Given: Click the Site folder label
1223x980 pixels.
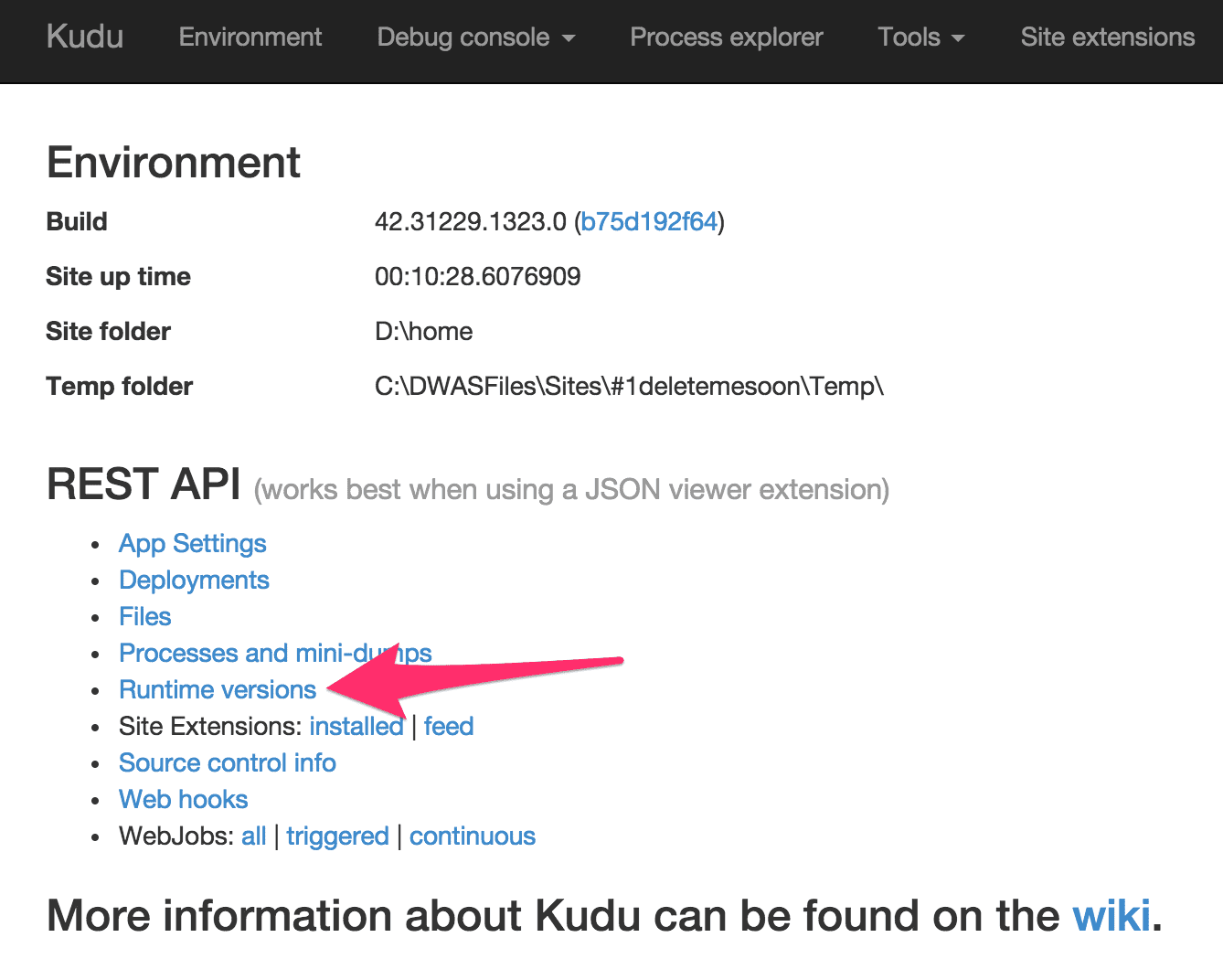Looking at the screenshot, I should 109,332.
